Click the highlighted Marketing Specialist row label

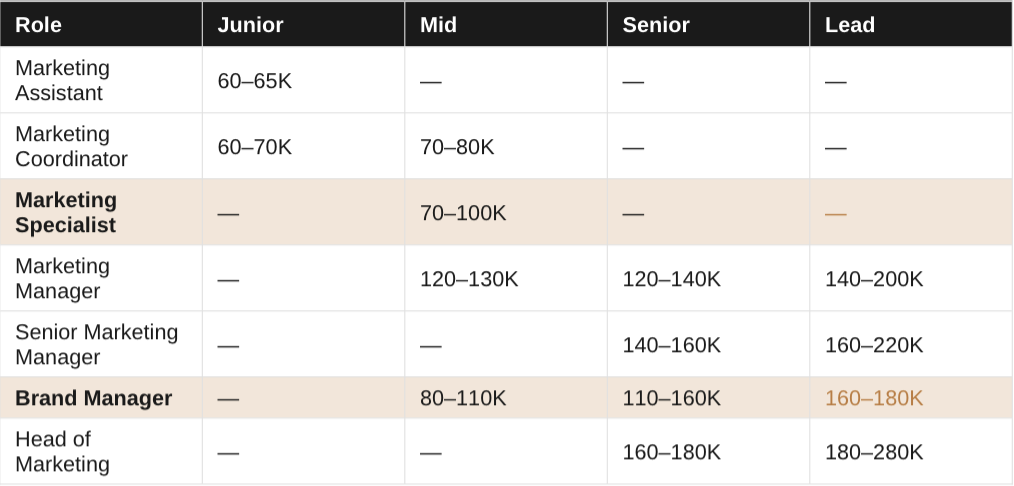(101, 212)
